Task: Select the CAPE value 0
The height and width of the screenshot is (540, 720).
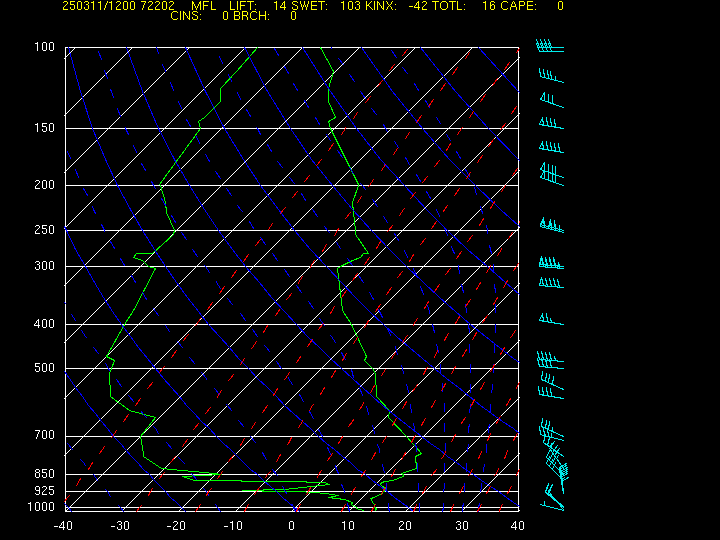Action: (x=560, y=6)
